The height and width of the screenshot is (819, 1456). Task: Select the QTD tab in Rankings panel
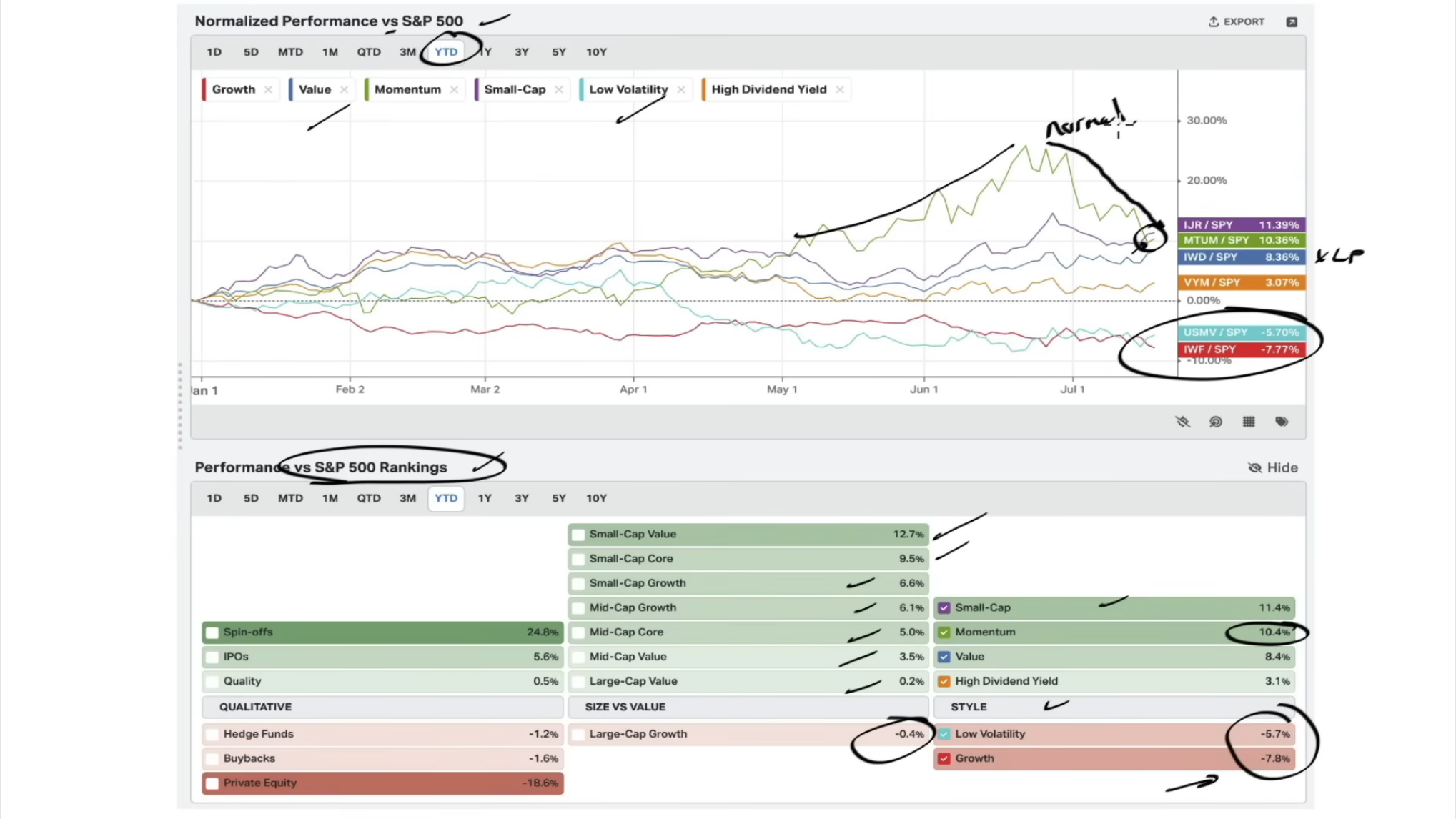(x=369, y=498)
